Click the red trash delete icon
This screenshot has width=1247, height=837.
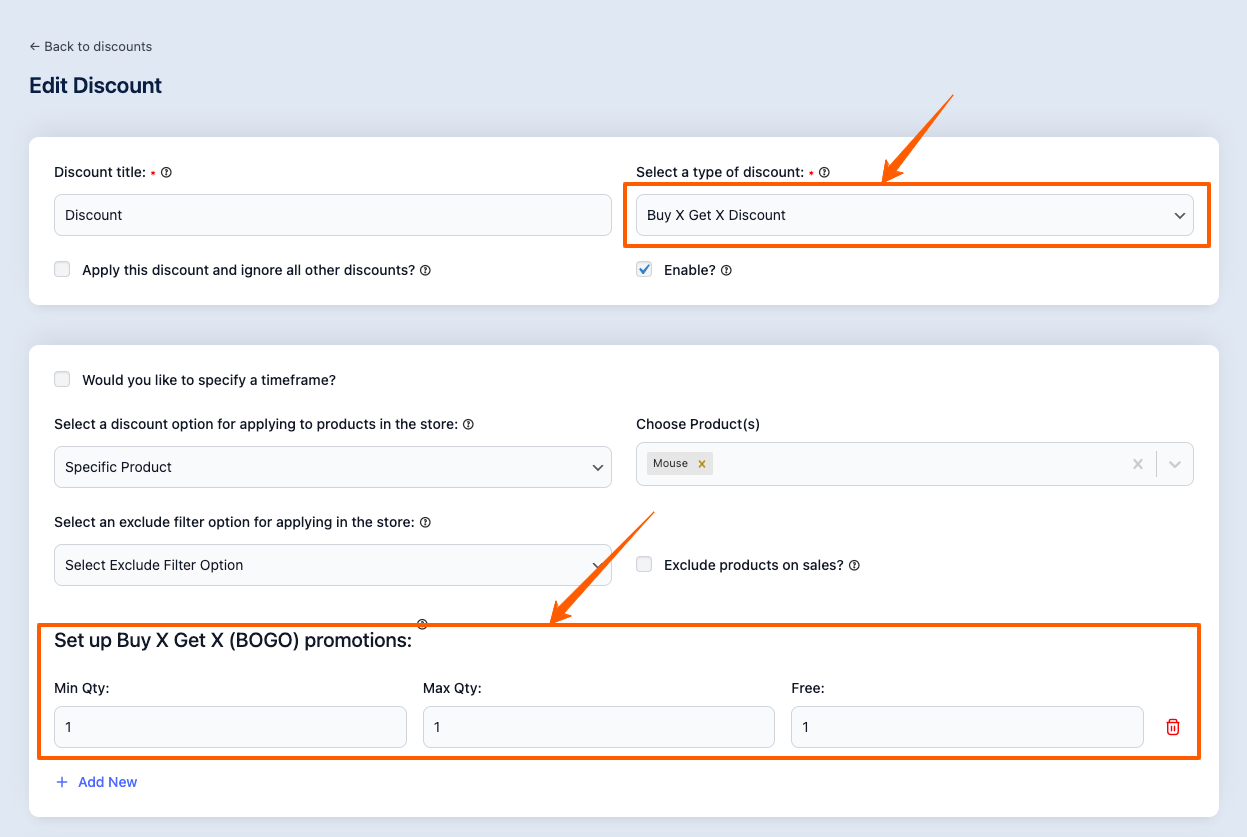click(1173, 727)
